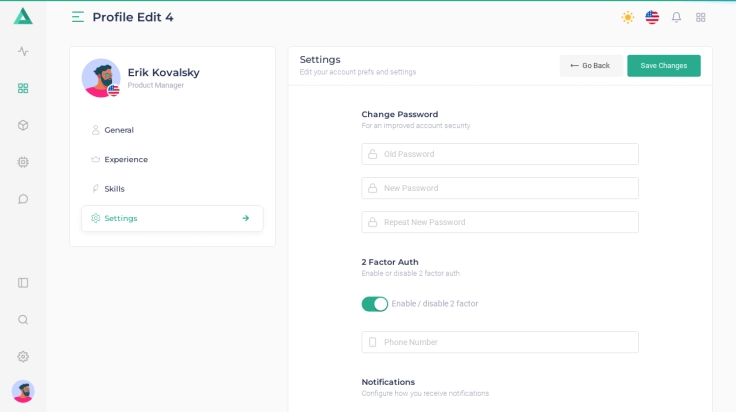This screenshot has height=412, width=736.
Task: Click the cube icon in sidebar
Action: pyautogui.click(x=23, y=125)
